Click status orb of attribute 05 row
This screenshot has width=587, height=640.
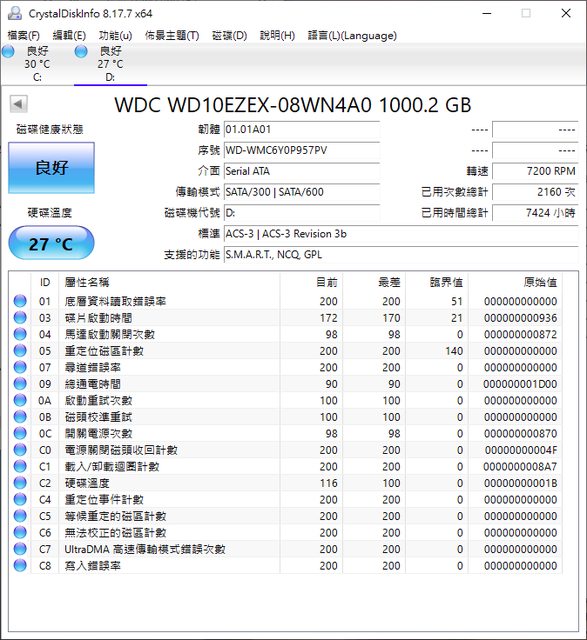(20, 351)
